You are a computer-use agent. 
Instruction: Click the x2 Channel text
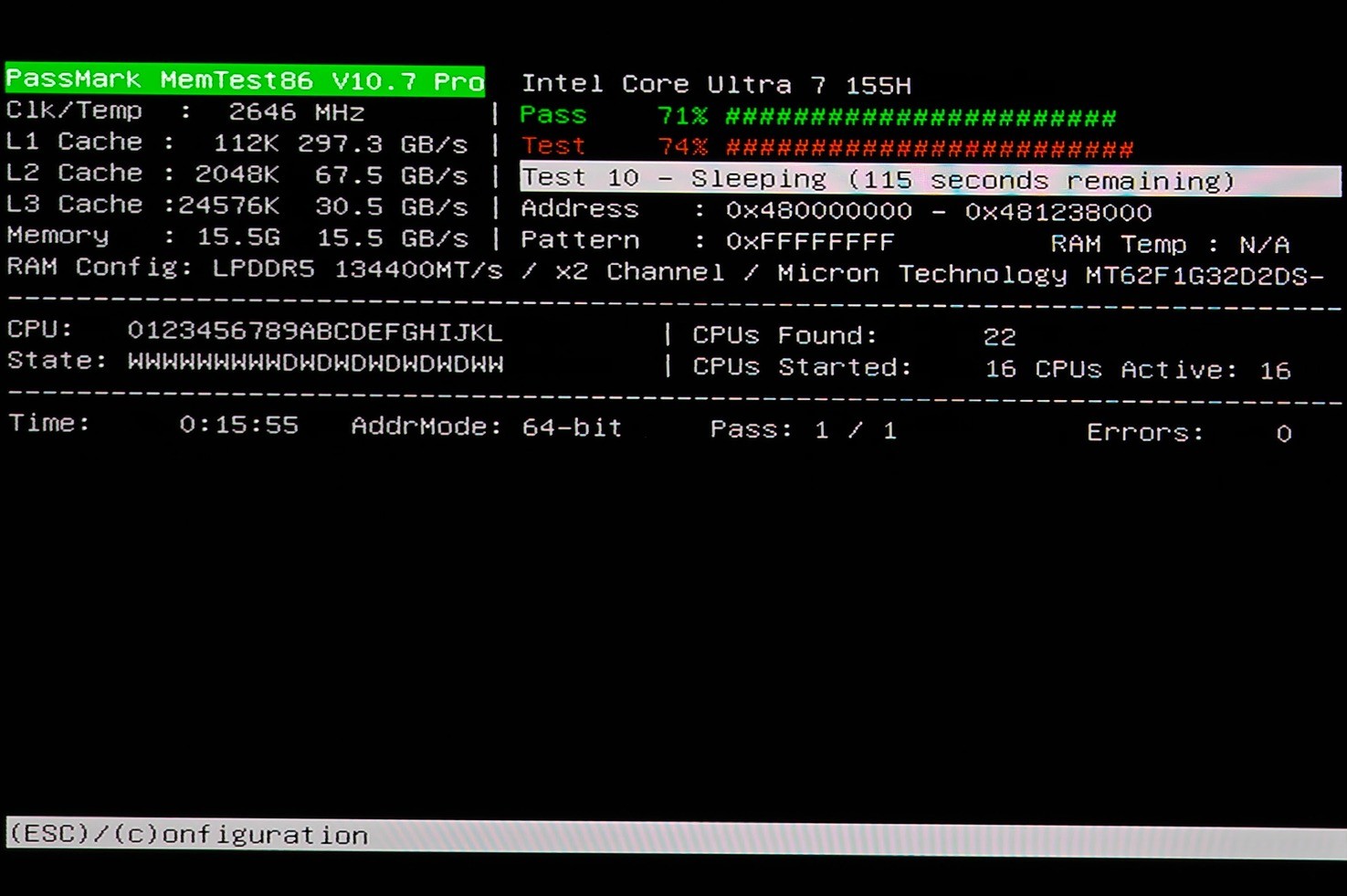tap(640, 272)
